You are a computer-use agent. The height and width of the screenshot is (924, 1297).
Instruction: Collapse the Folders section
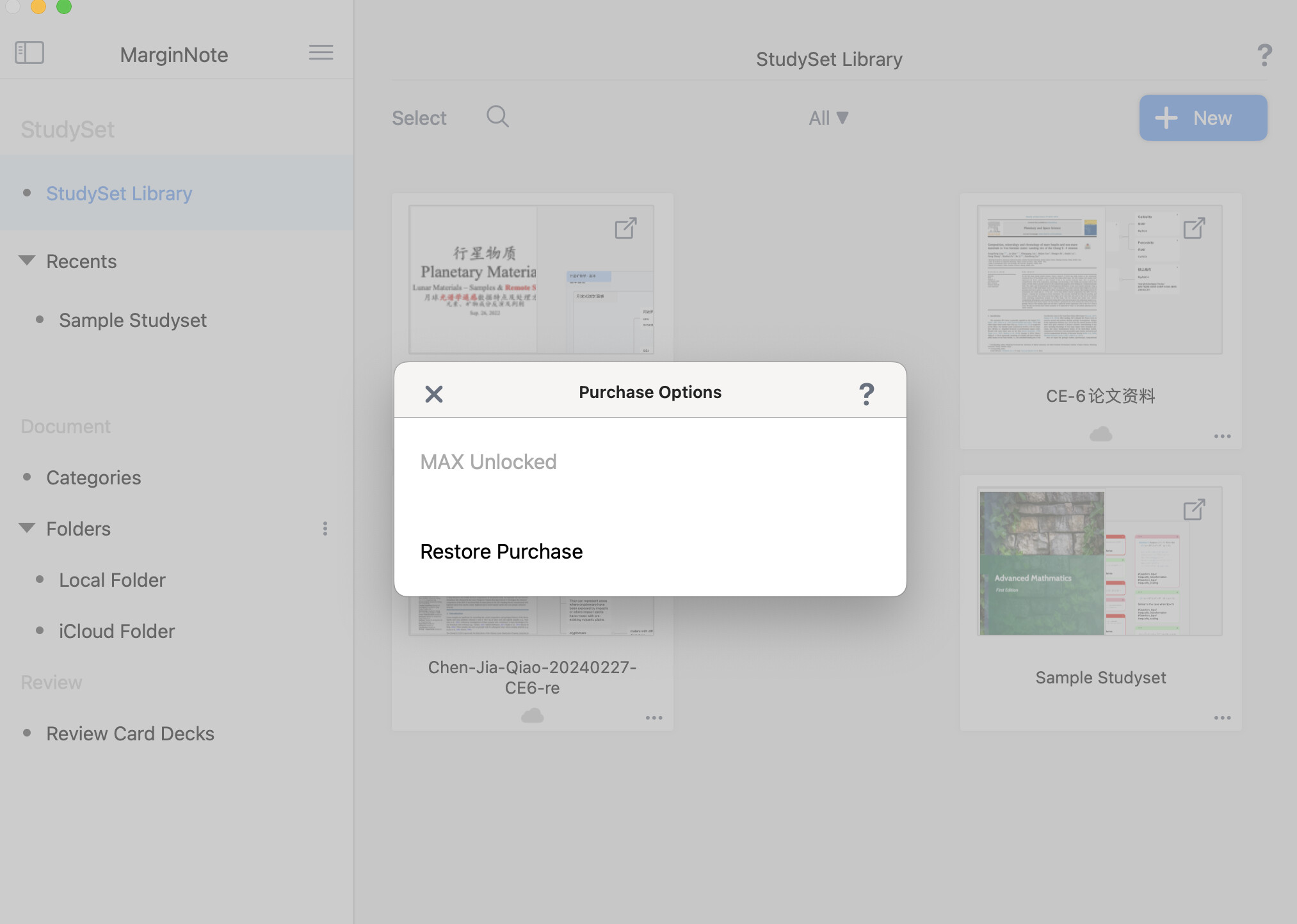tap(27, 528)
